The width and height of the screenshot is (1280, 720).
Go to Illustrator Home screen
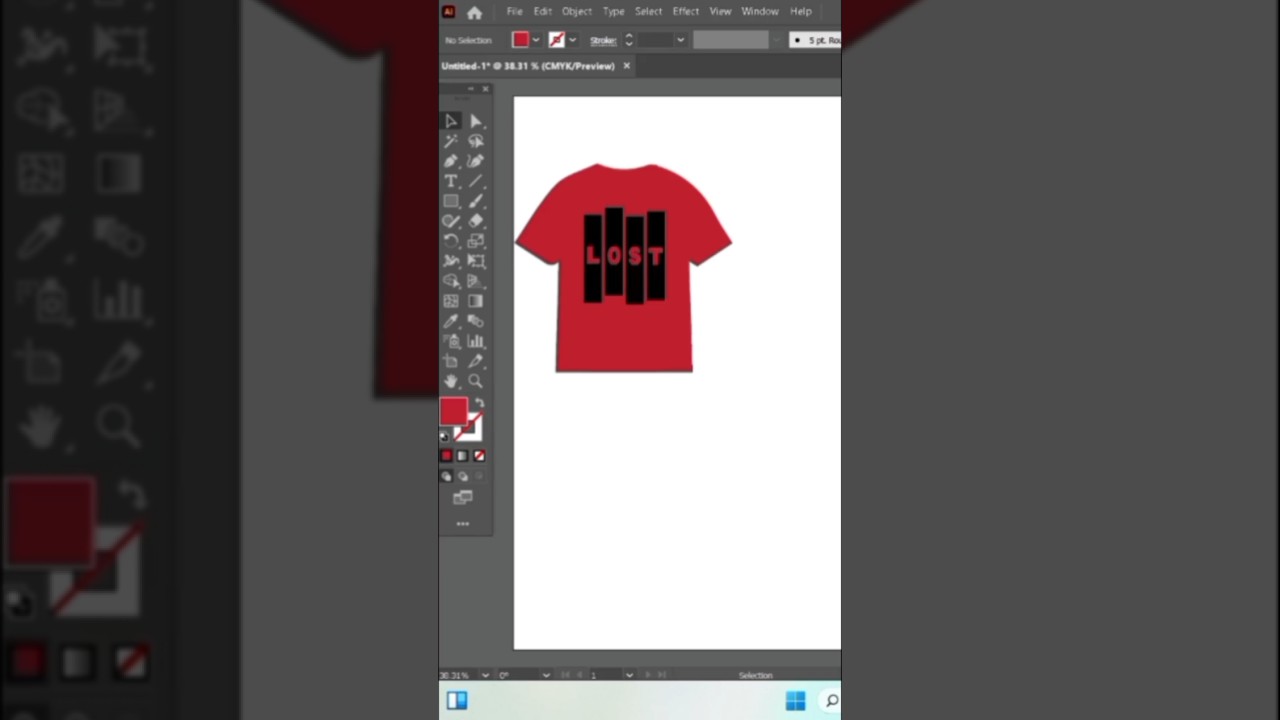point(474,12)
